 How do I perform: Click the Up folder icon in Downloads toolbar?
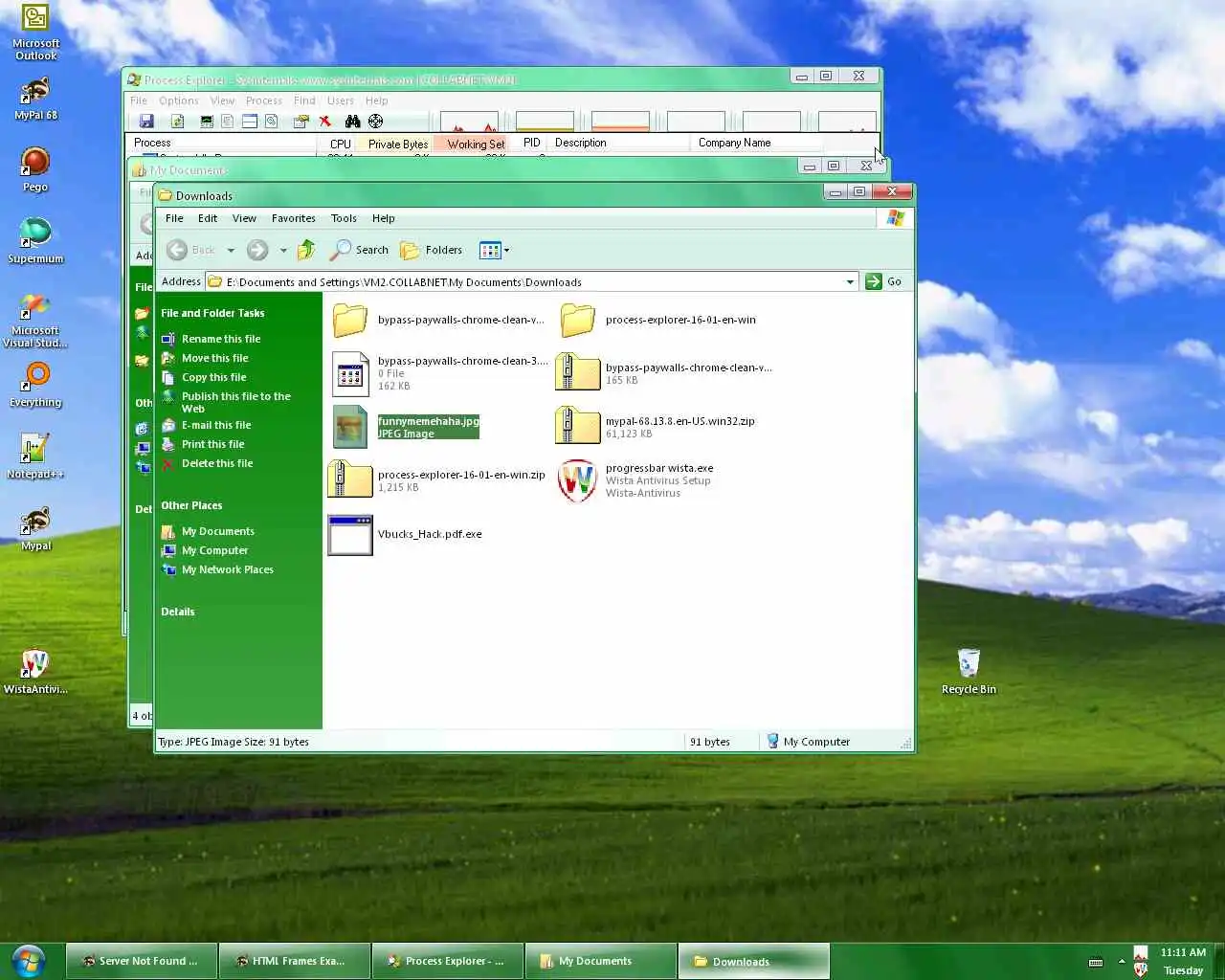pos(306,250)
